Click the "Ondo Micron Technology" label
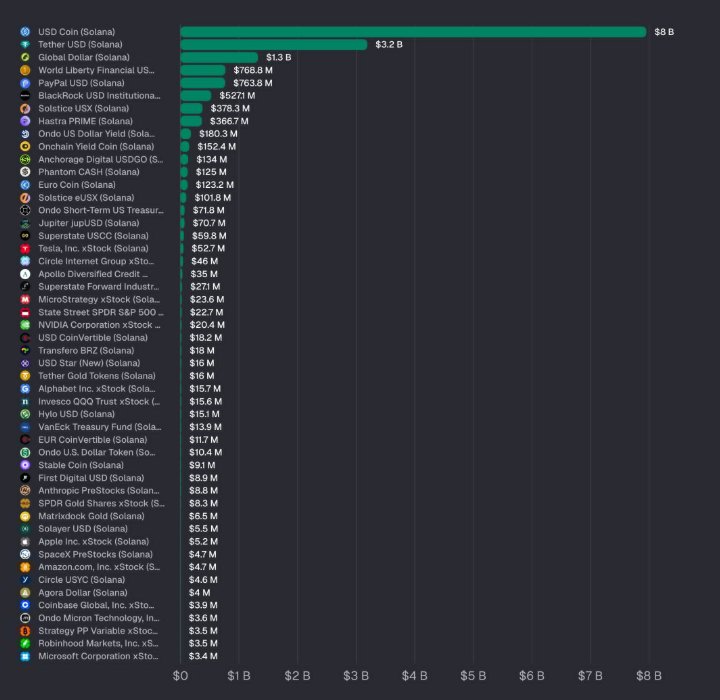This screenshot has height=700, width=720. 99,618
